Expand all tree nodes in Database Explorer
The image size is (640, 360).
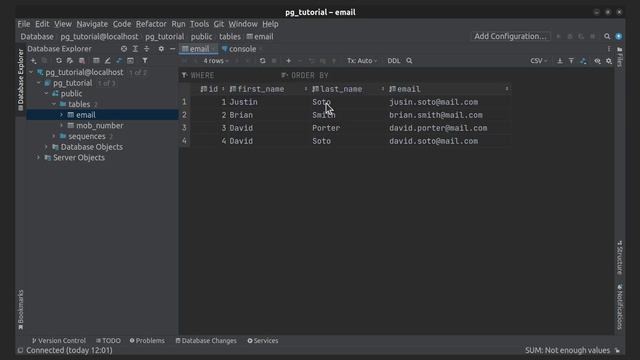135,49
